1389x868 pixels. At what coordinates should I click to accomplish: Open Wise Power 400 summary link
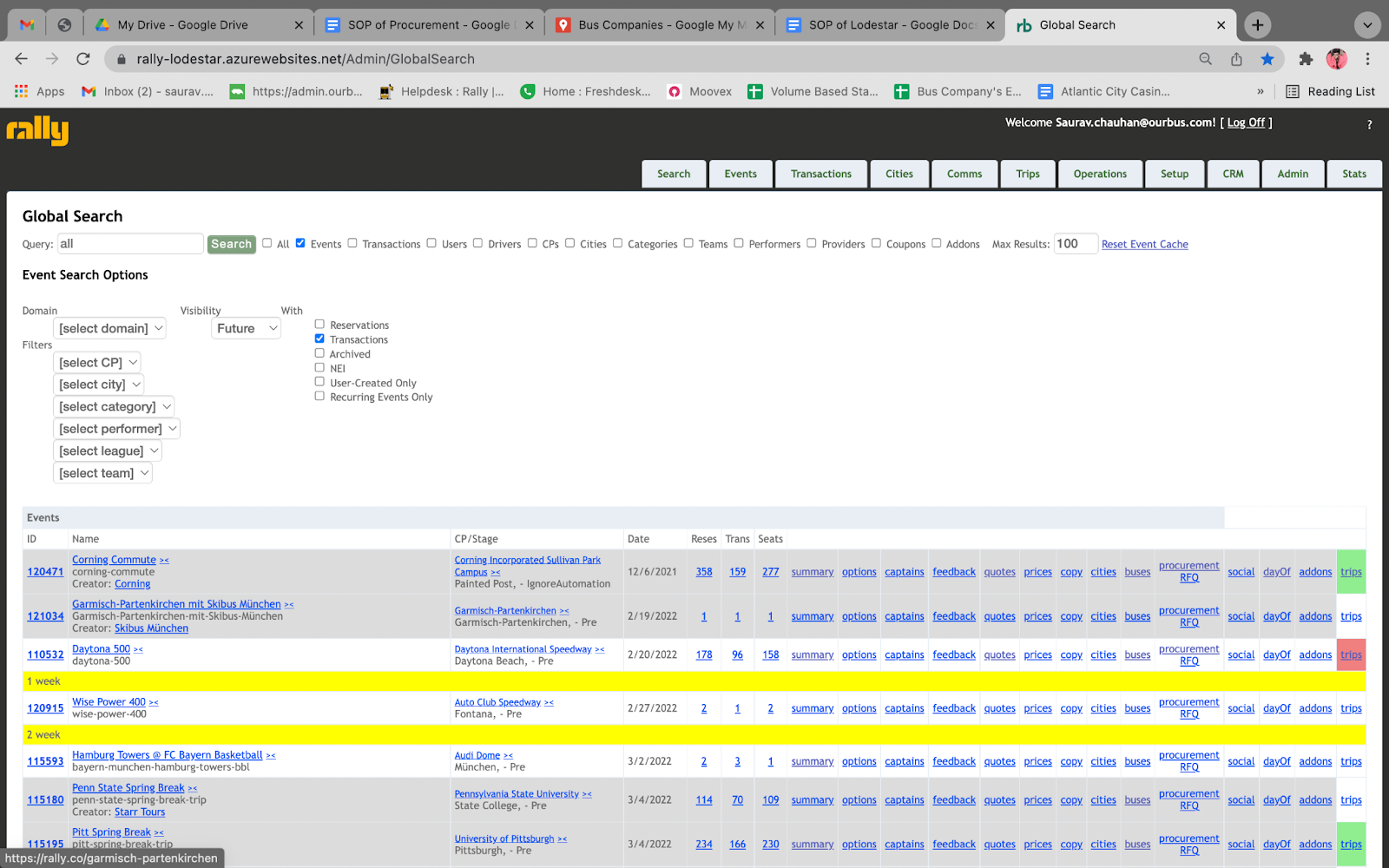[x=813, y=708]
